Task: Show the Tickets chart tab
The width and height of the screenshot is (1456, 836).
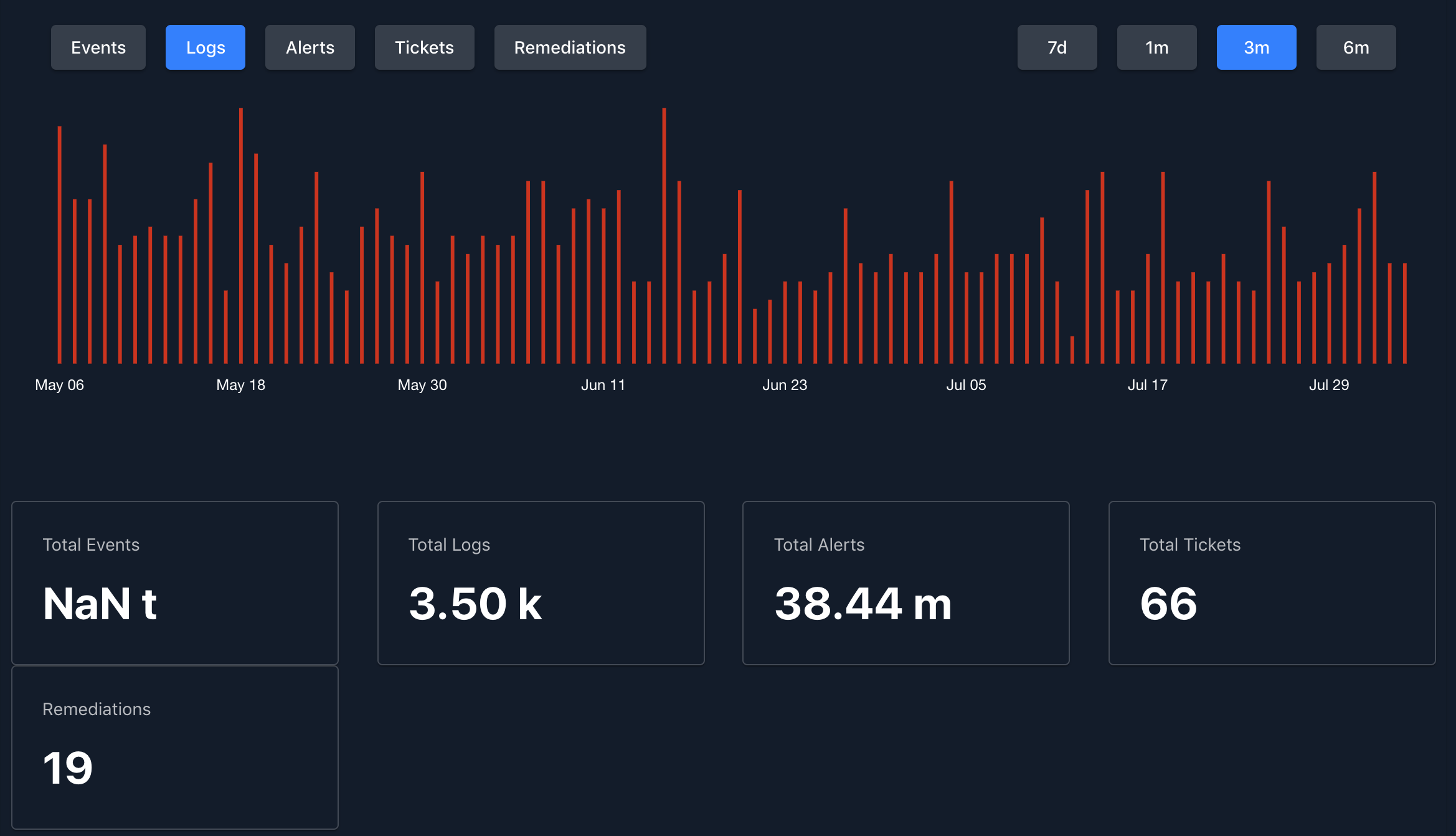Action: tap(425, 47)
